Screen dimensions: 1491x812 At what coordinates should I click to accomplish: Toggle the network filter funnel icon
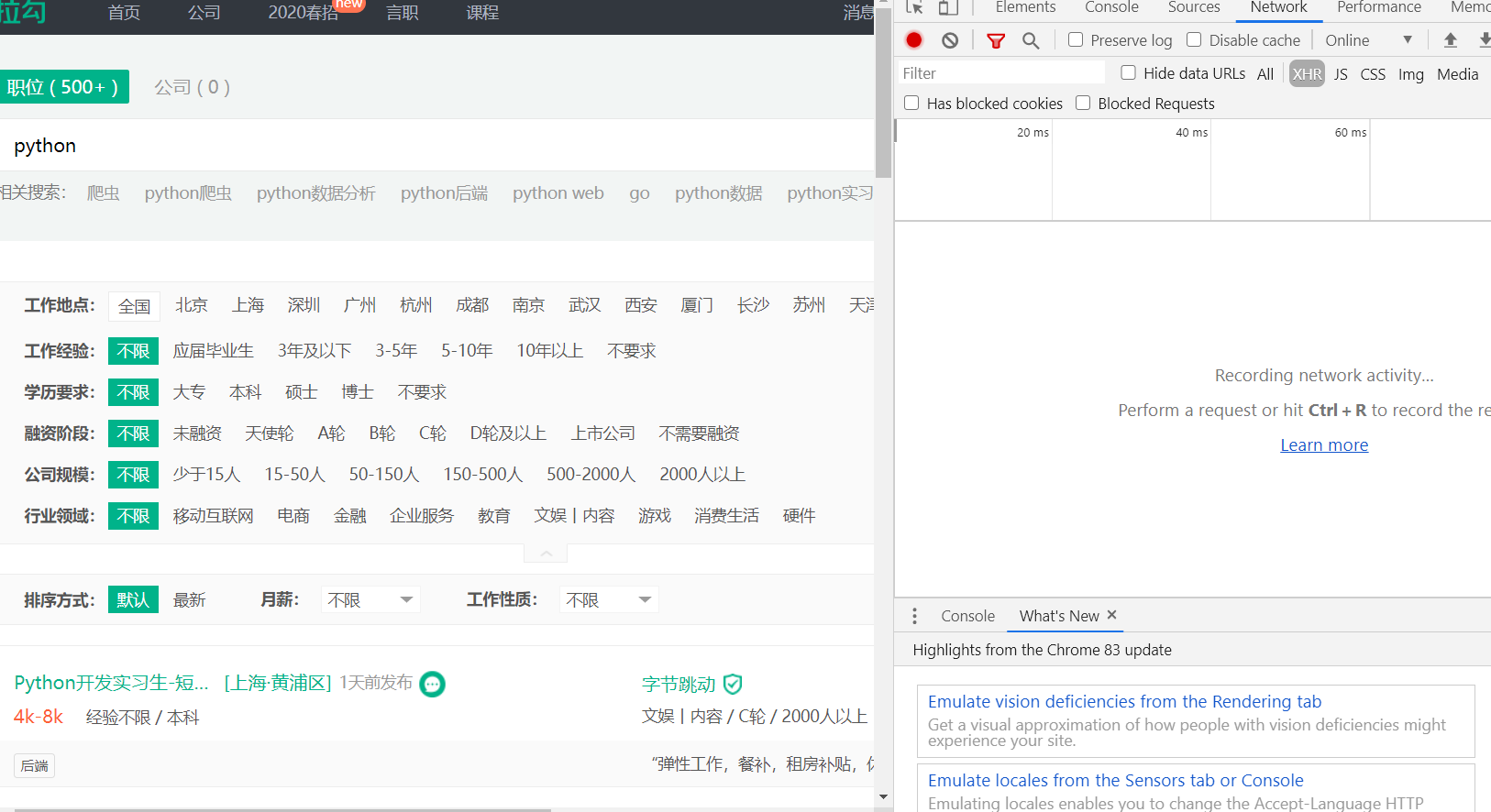click(x=996, y=40)
